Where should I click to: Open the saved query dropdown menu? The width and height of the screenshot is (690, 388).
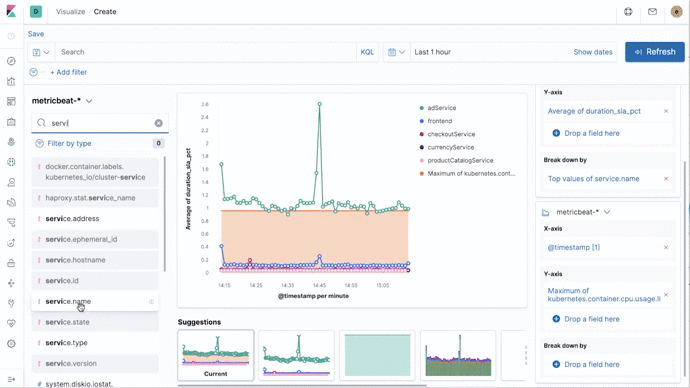click(41, 52)
